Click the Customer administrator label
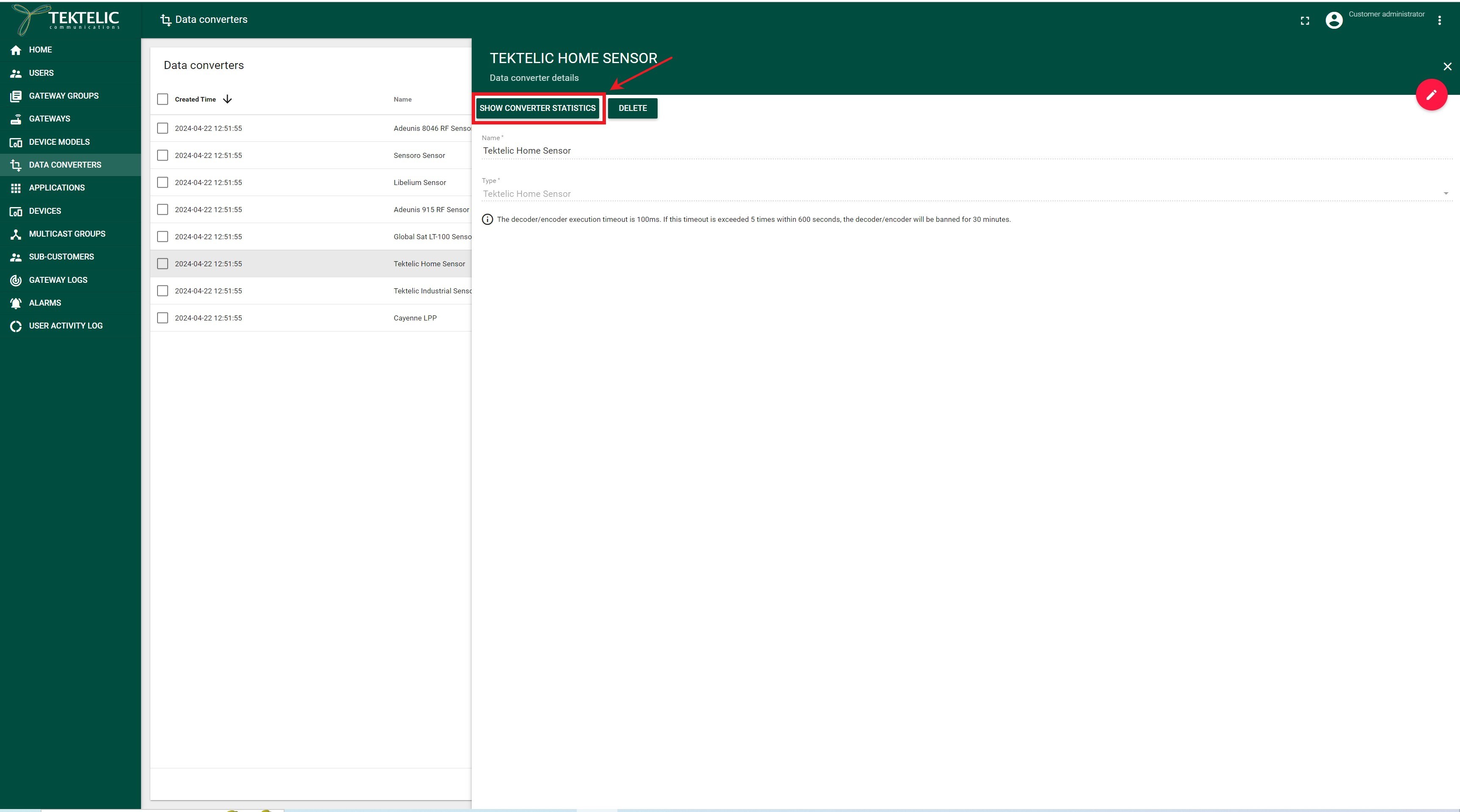Screen dimensions: 1460x812 click(1386, 14)
